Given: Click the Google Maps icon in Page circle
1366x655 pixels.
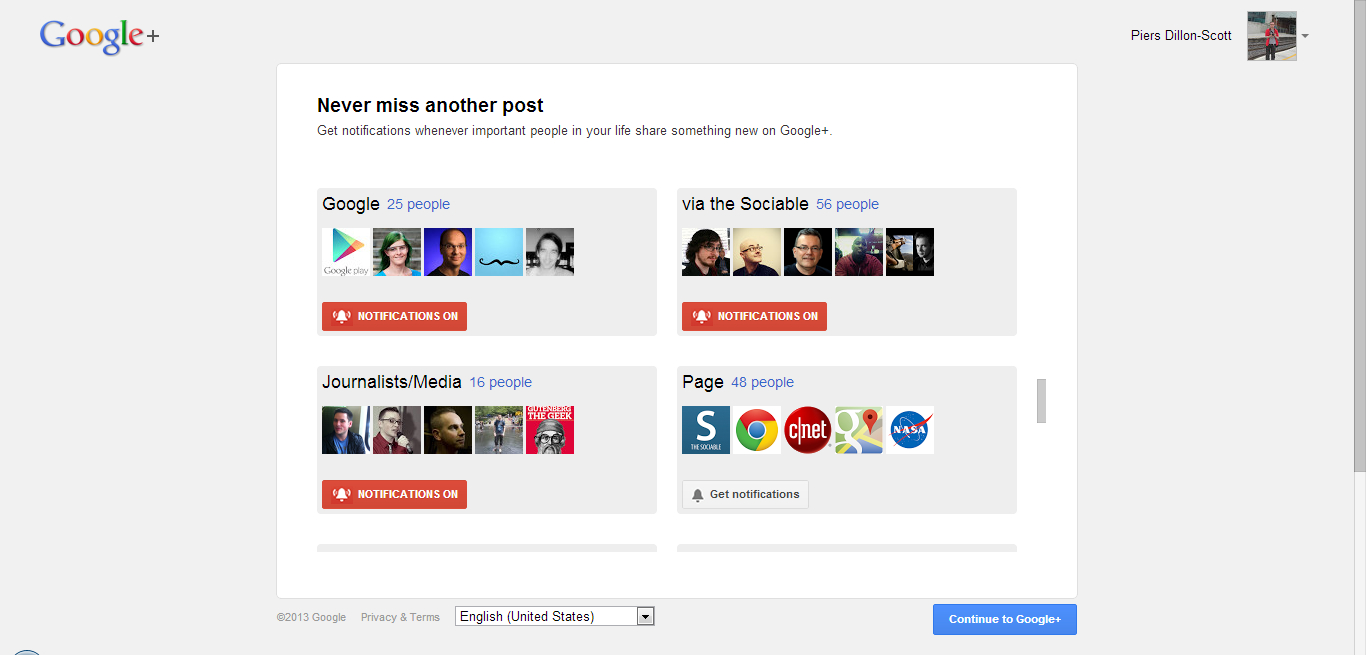Looking at the screenshot, I should [x=859, y=430].
